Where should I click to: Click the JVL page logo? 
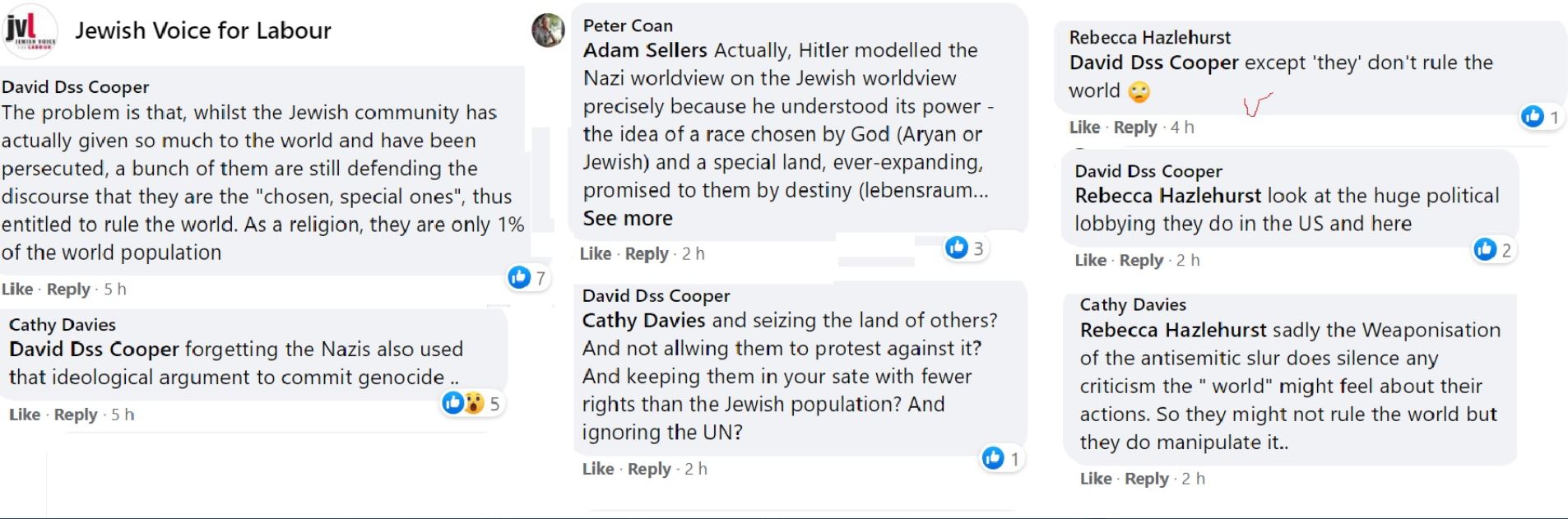(x=30, y=31)
